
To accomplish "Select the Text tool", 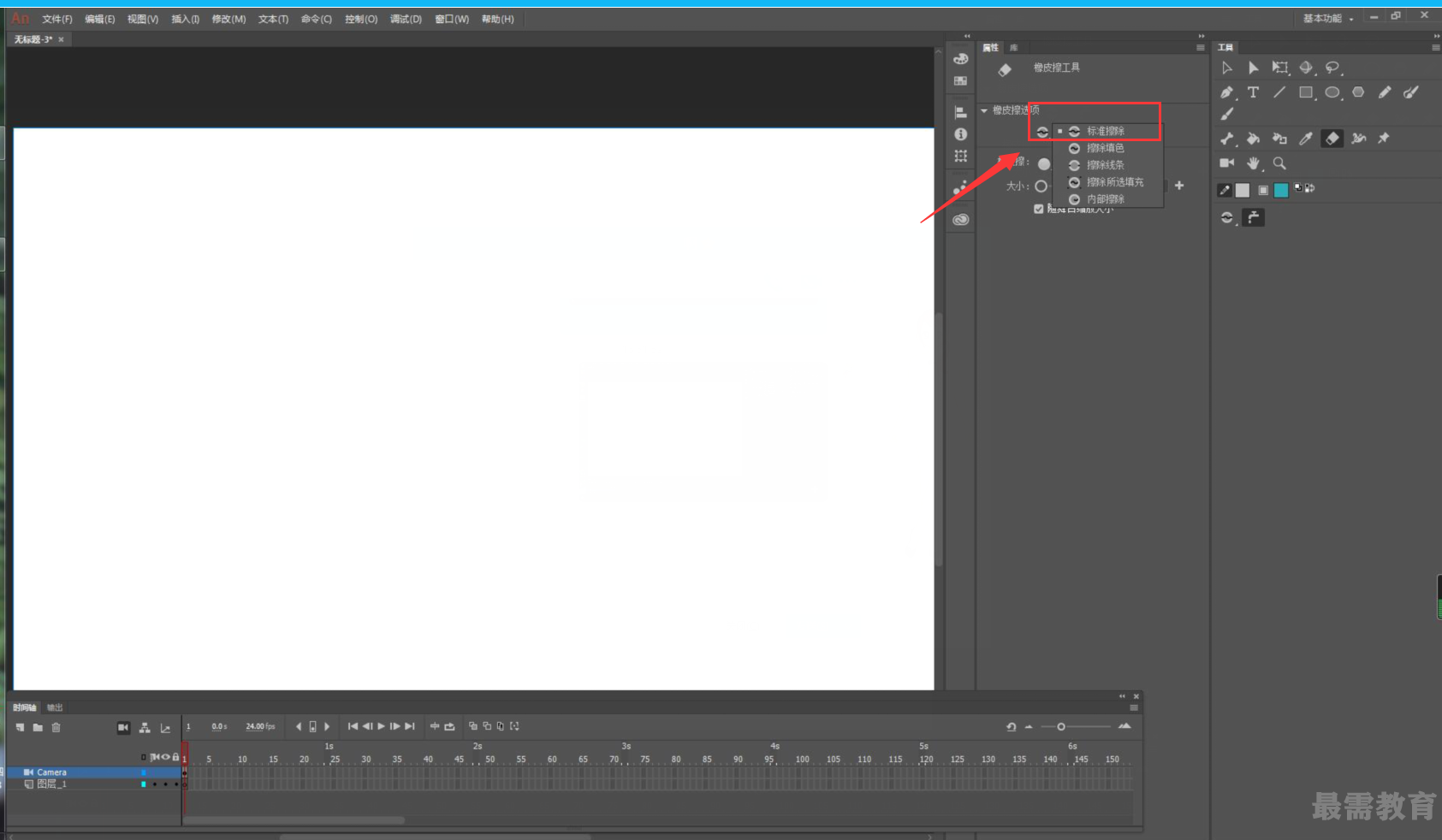I will [x=1253, y=92].
